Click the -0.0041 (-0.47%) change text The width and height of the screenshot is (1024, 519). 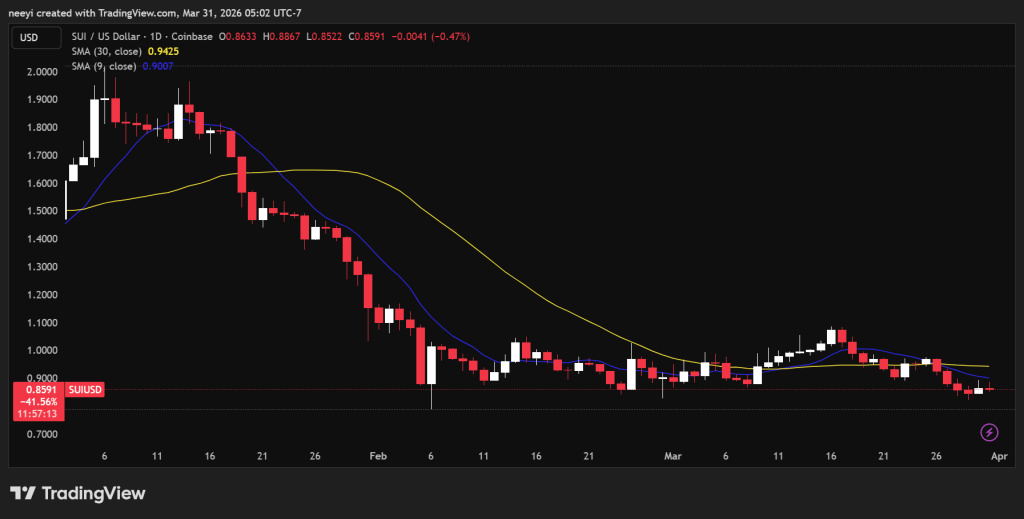[x=430, y=37]
